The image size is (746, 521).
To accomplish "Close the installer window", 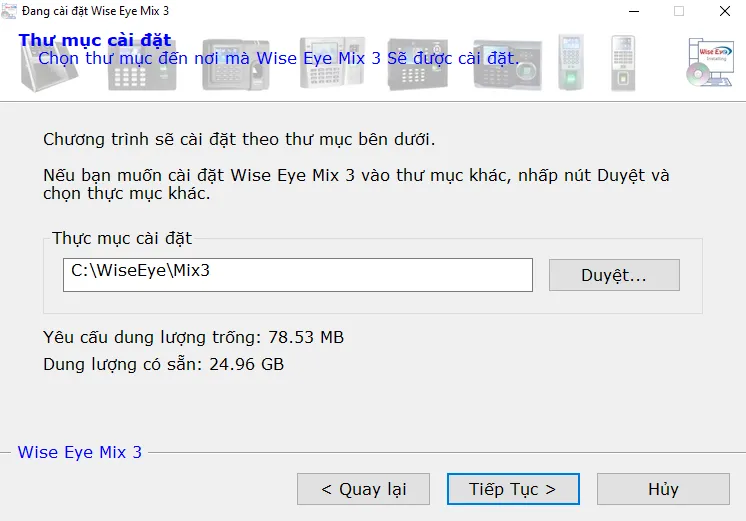I will (x=724, y=11).
